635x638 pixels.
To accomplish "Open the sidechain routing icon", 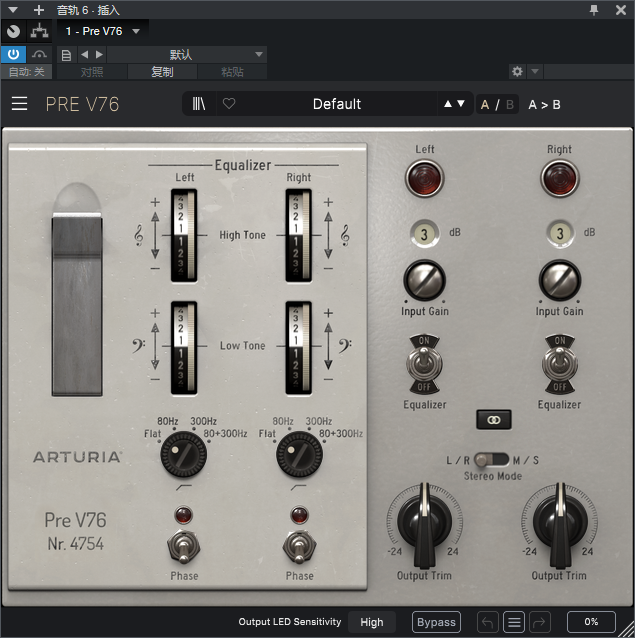I will coord(39,54).
